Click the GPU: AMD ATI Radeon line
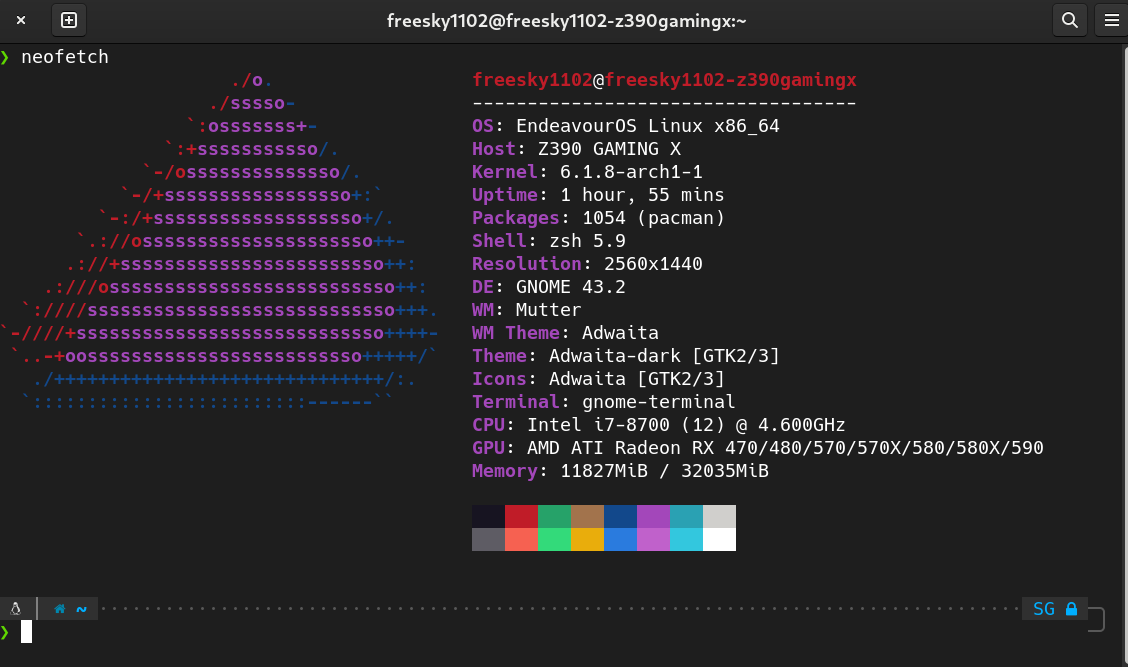 point(758,448)
